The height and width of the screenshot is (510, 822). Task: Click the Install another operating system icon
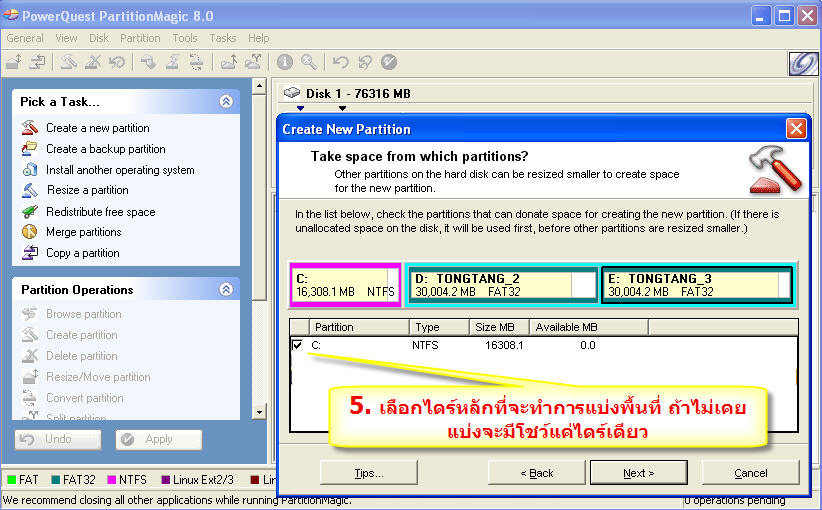tap(30, 169)
